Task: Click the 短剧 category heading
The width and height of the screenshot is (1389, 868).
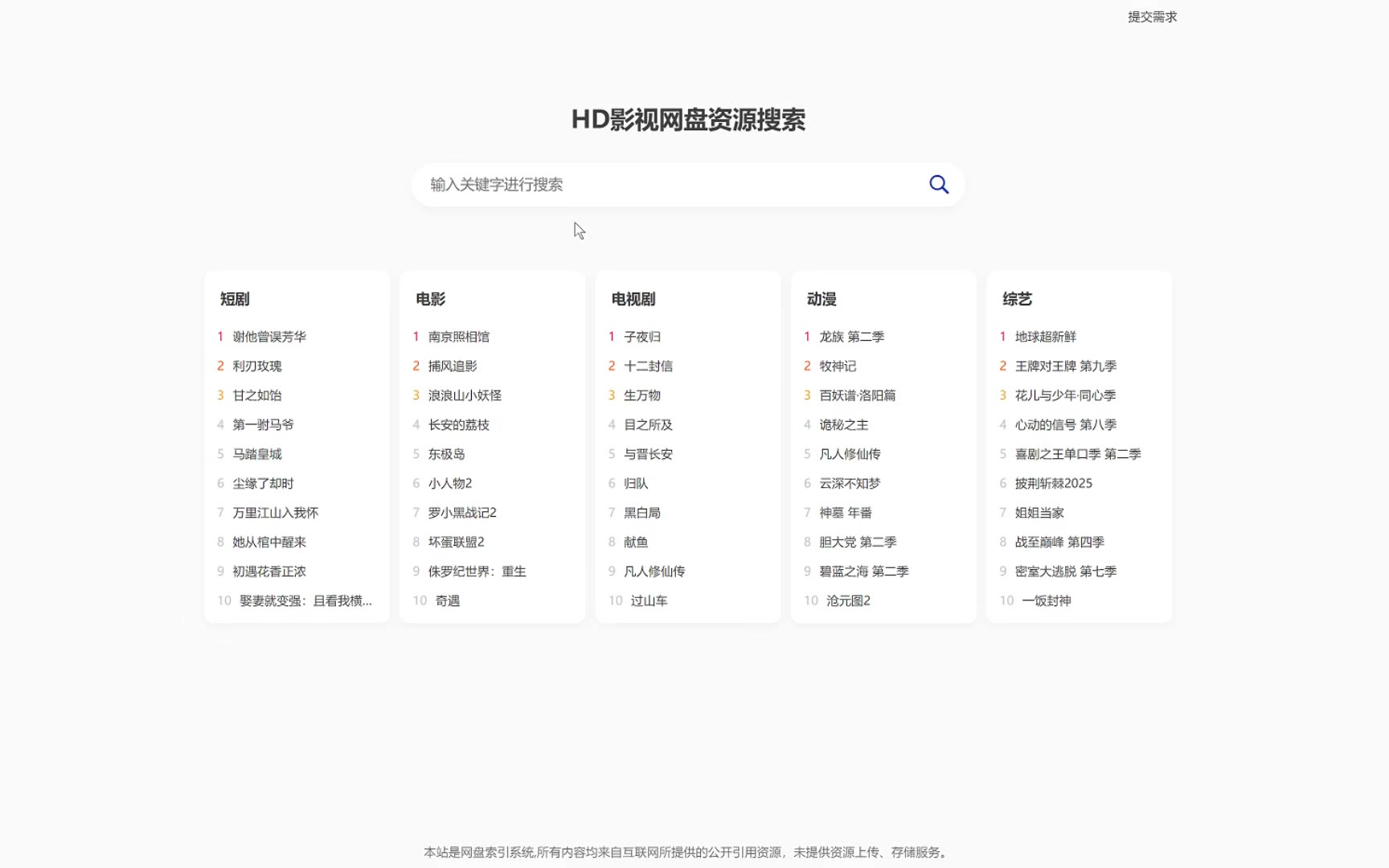Action: coord(235,299)
